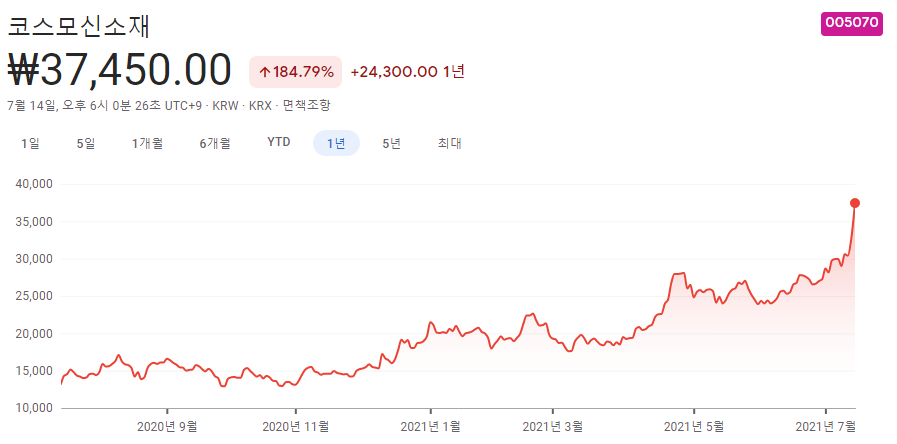Click the 005070 ticker badge
897x444 pixels.
pos(852,23)
